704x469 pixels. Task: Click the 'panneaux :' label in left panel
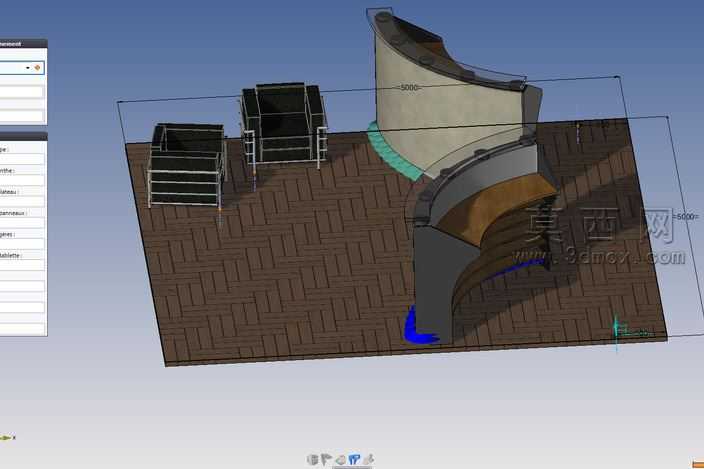tap(13, 213)
